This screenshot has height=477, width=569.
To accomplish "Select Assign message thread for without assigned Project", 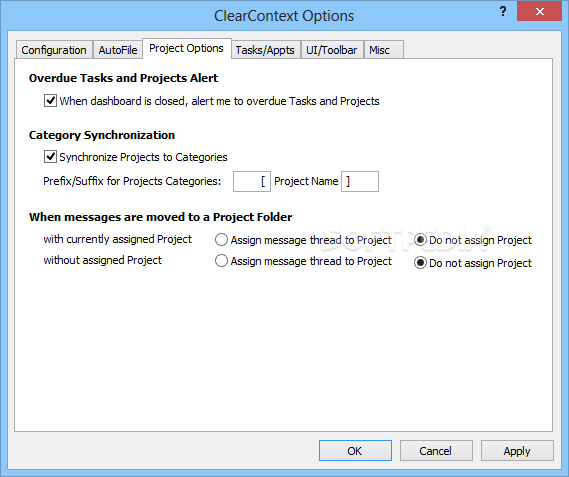I will click(221, 261).
